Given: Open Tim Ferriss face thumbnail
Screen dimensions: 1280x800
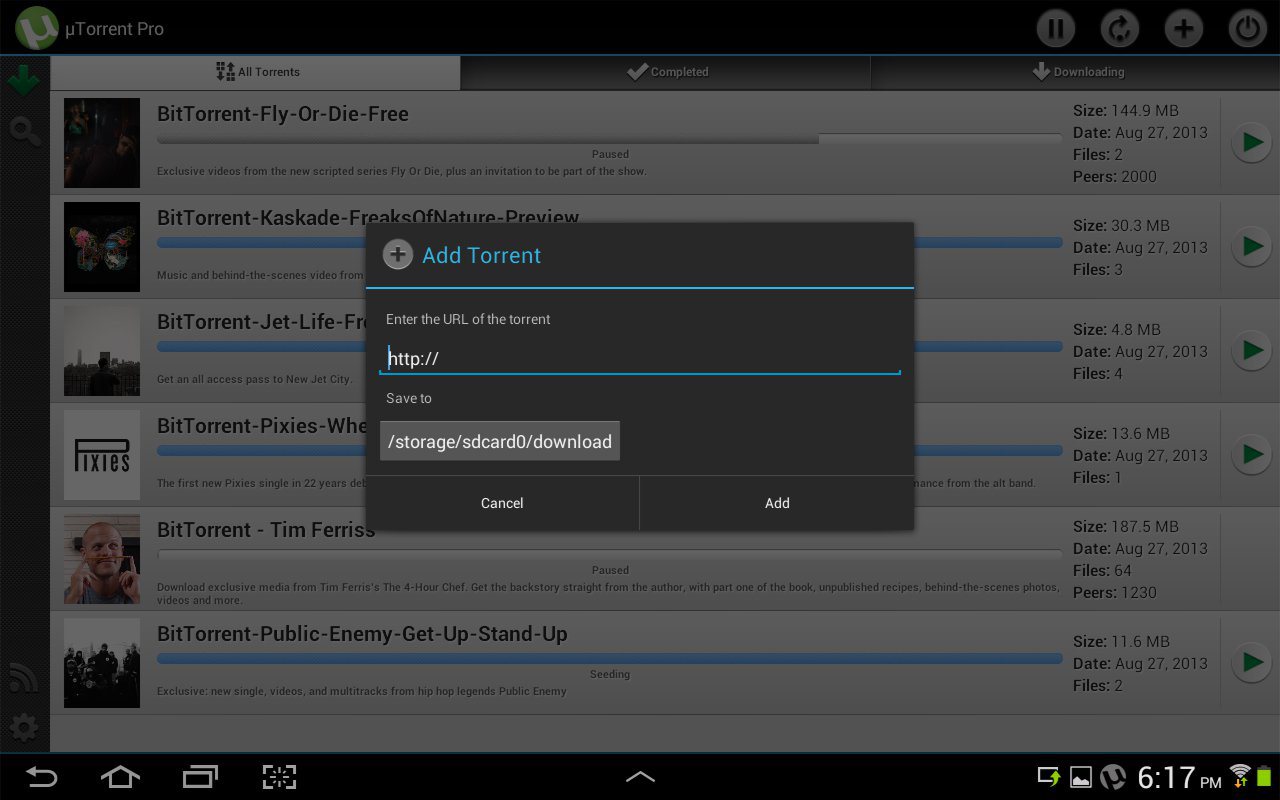Looking at the screenshot, I should (102, 559).
